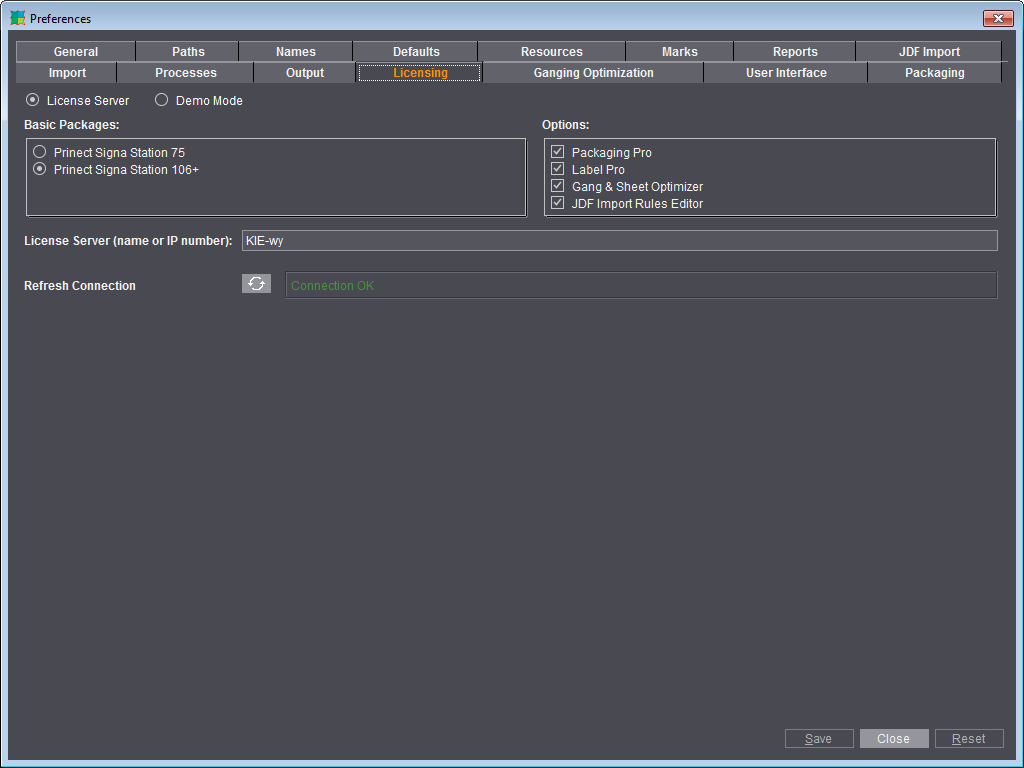Viewport: 1024px width, 768px height.
Task: Switch to the User Interface tab
Action: (x=786, y=72)
